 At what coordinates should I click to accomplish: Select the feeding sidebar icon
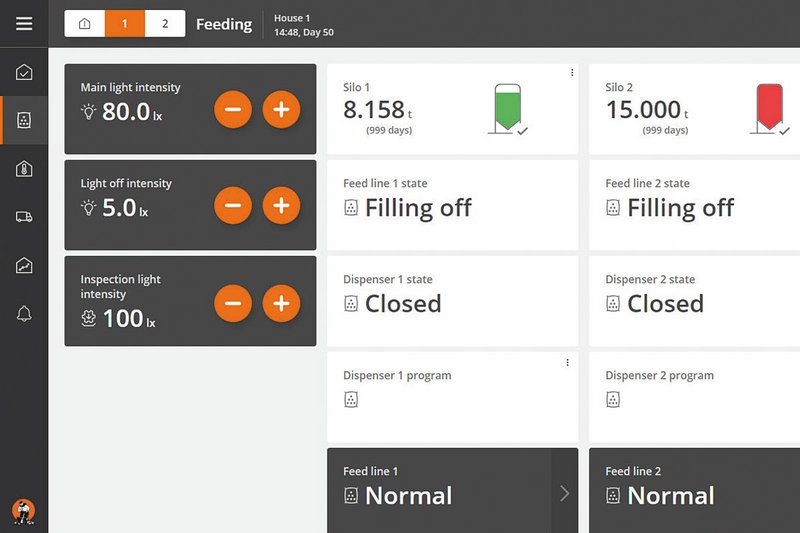(x=24, y=121)
